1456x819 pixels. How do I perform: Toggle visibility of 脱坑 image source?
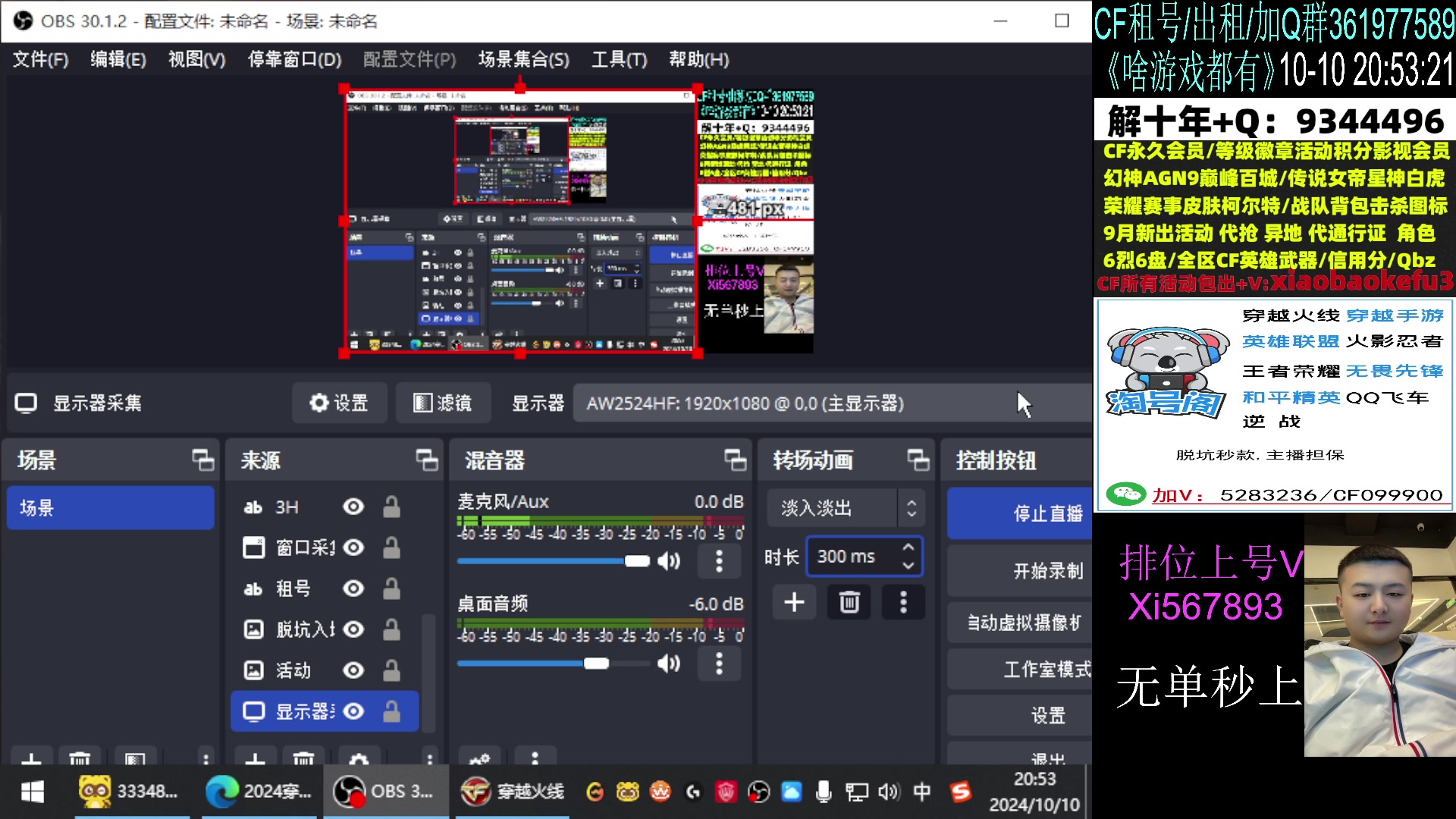[x=353, y=629]
